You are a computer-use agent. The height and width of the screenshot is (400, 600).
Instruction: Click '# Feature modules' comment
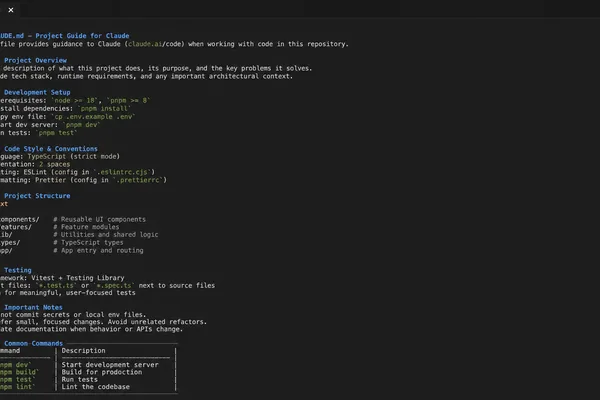(86, 227)
